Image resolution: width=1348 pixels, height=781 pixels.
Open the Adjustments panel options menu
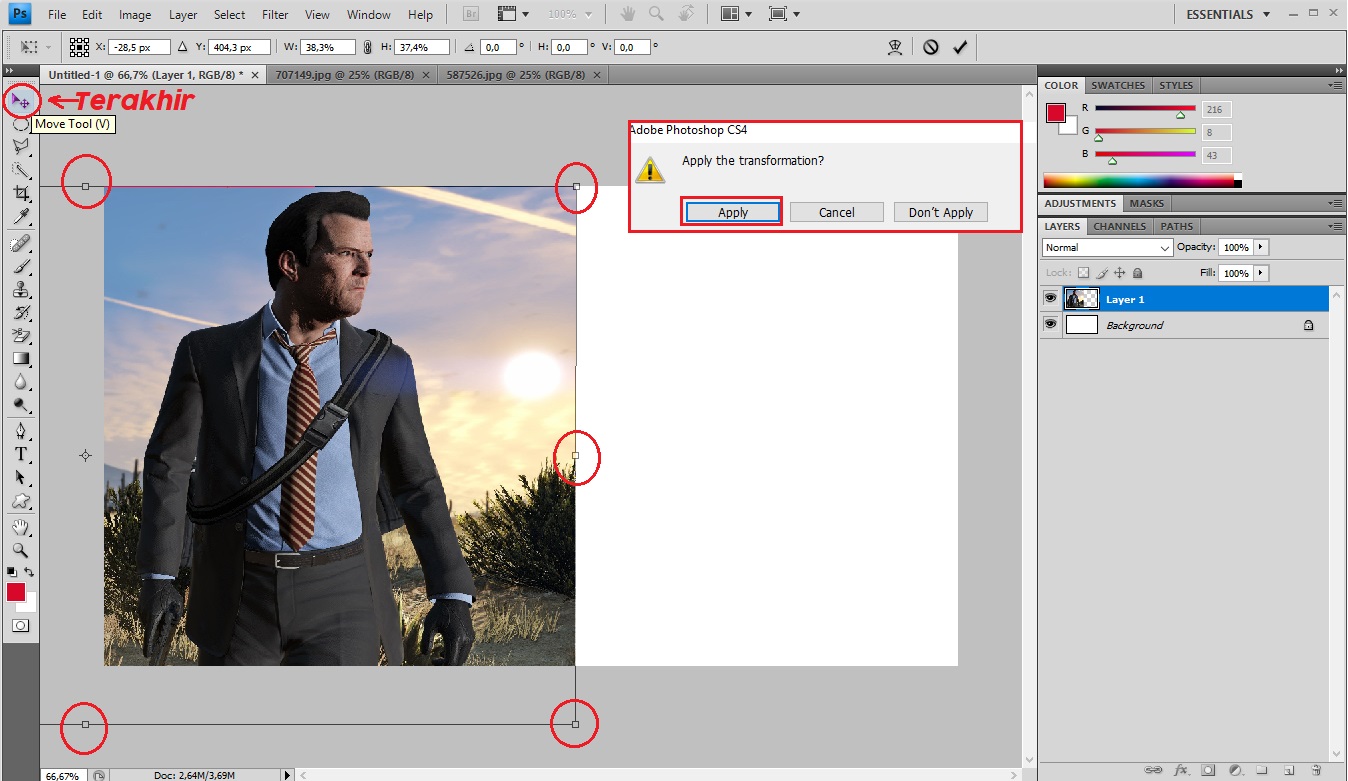point(1336,204)
